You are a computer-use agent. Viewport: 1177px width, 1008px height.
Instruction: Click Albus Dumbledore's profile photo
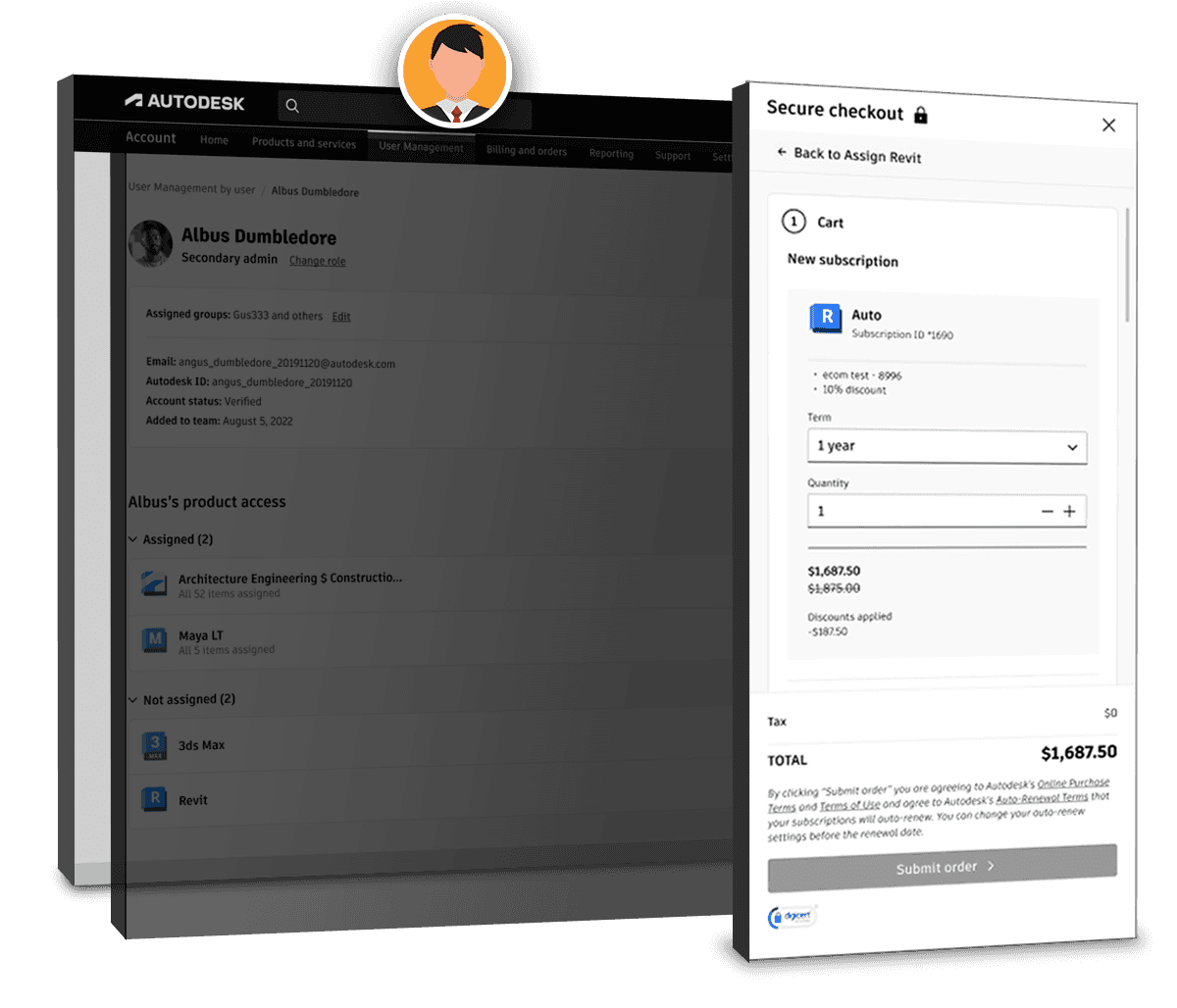tap(150, 244)
